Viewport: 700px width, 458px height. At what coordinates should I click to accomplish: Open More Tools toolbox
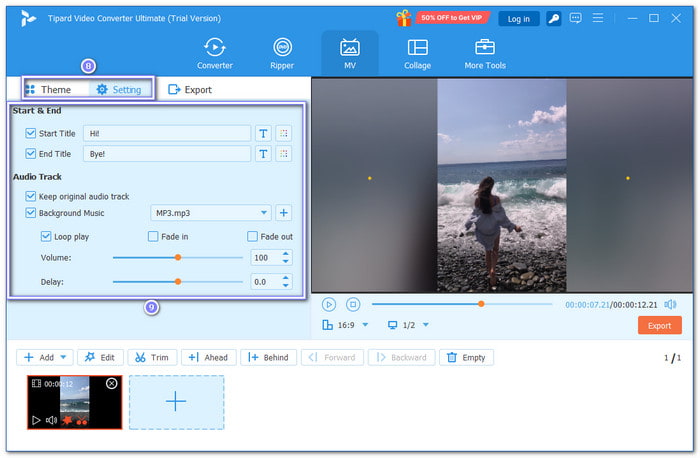tap(485, 54)
